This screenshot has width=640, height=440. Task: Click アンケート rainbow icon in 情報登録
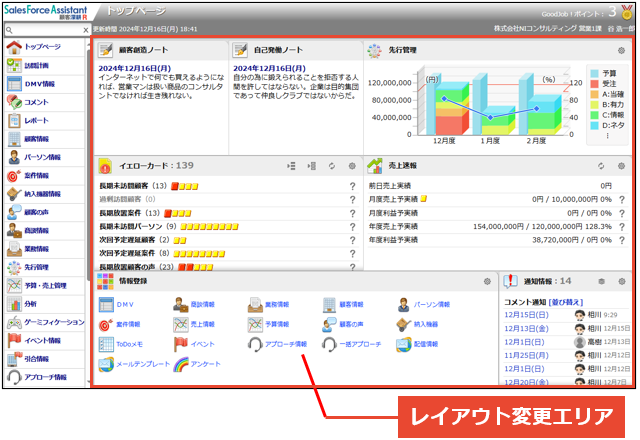[x=181, y=364]
